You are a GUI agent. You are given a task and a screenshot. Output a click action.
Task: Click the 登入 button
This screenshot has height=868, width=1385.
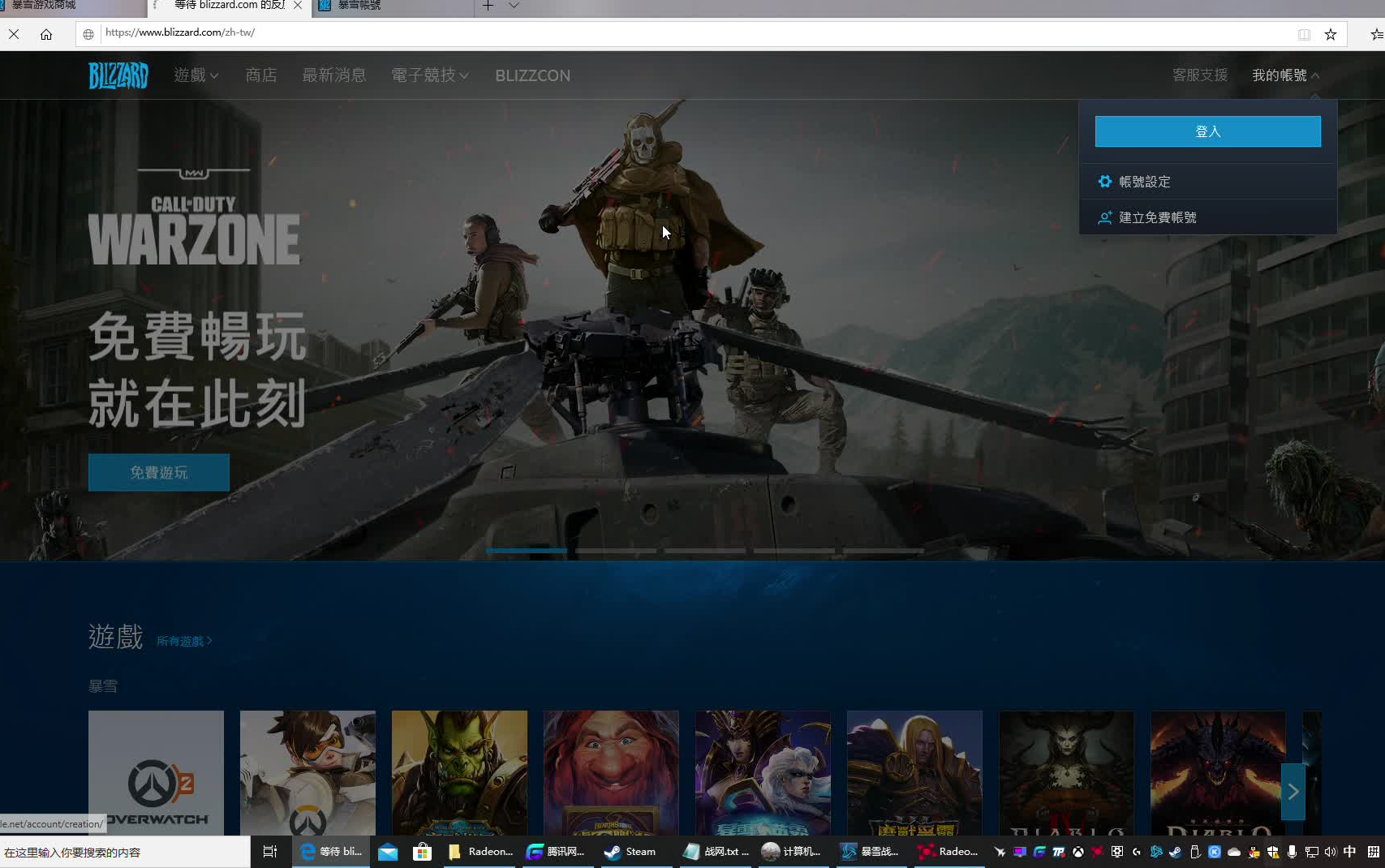coord(1207,131)
